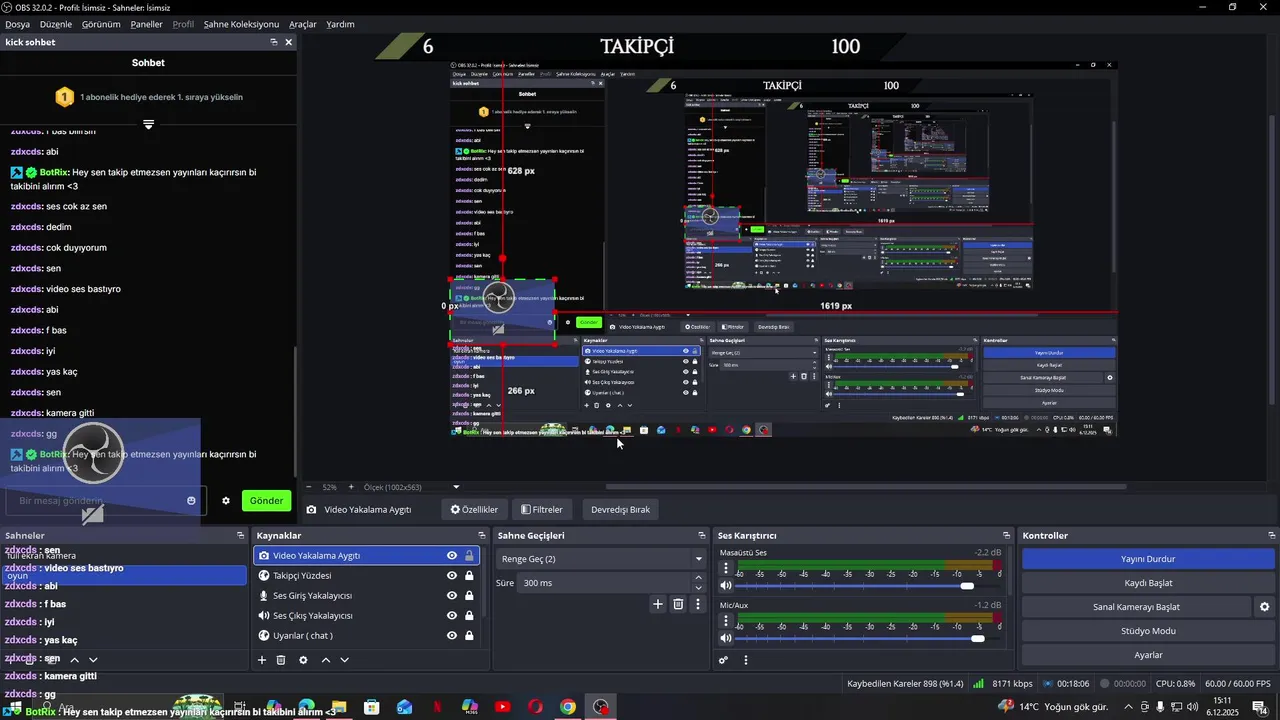Decrease the Süre transition duration
1280x720 pixels.
pyautogui.click(x=698, y=588)
